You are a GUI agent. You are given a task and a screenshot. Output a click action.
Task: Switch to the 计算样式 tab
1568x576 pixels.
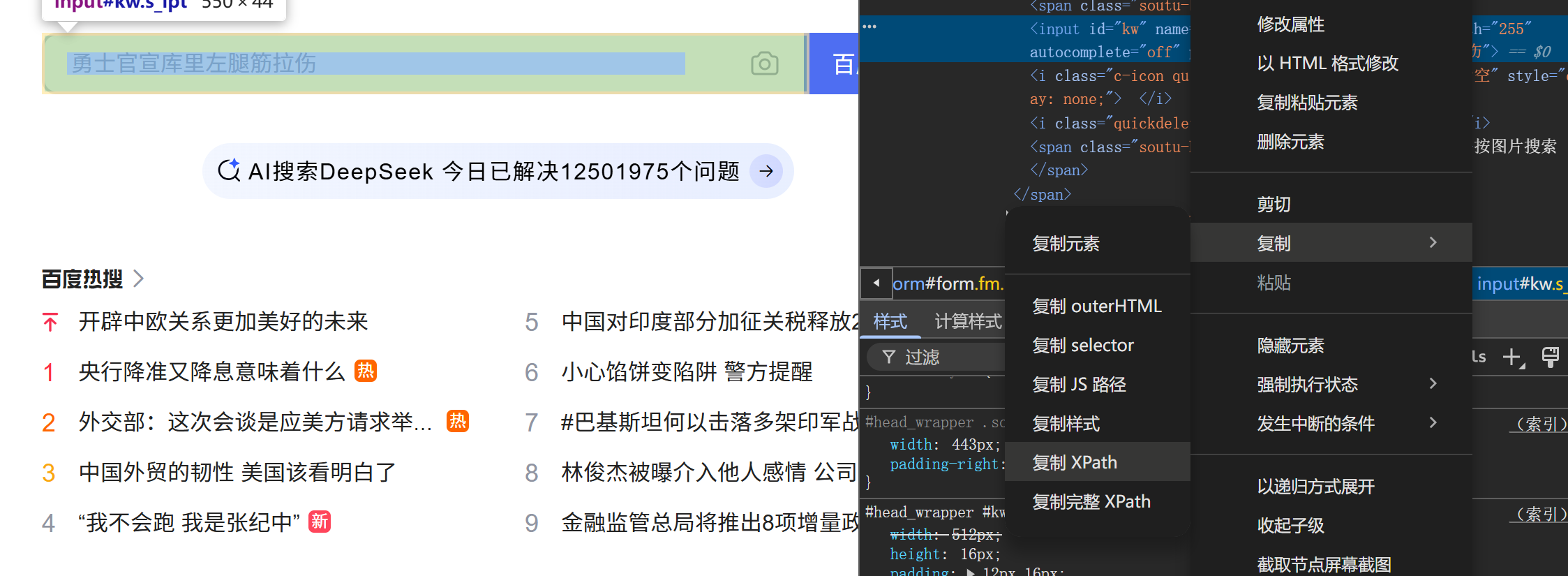pos(968,321)
